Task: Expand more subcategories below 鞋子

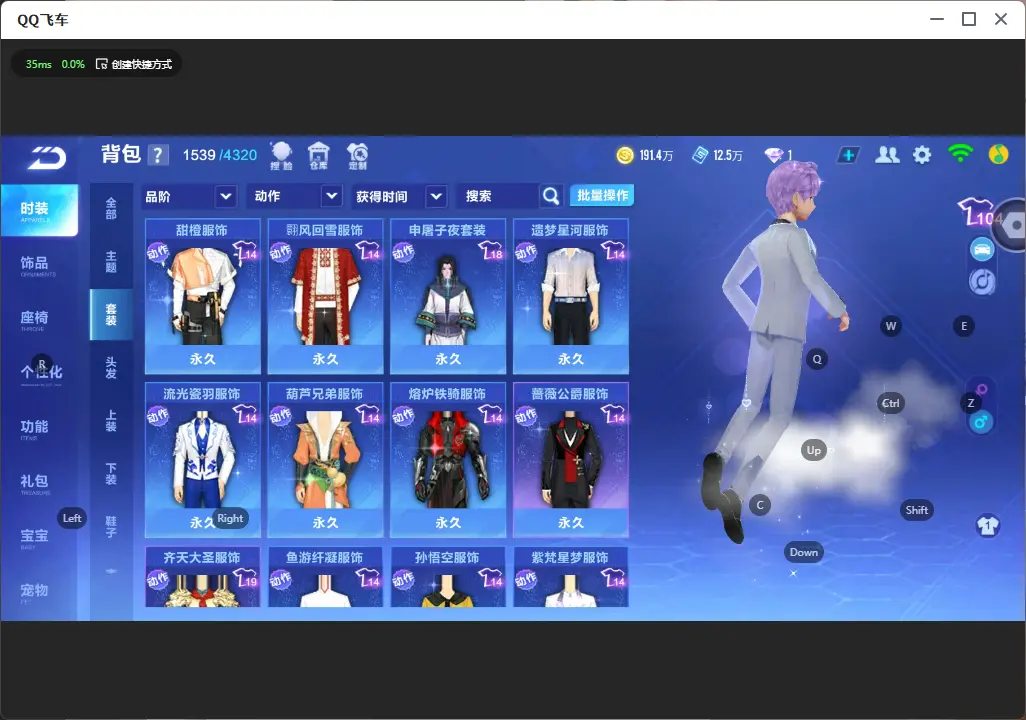Action: (x=111, y=571)
